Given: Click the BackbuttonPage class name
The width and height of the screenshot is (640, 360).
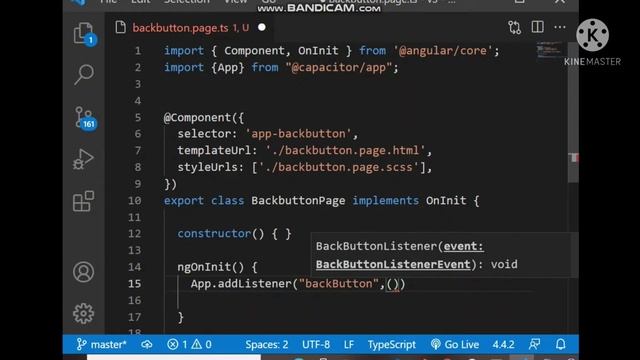Looking at the screenshot, I should (x=298, y=200).
